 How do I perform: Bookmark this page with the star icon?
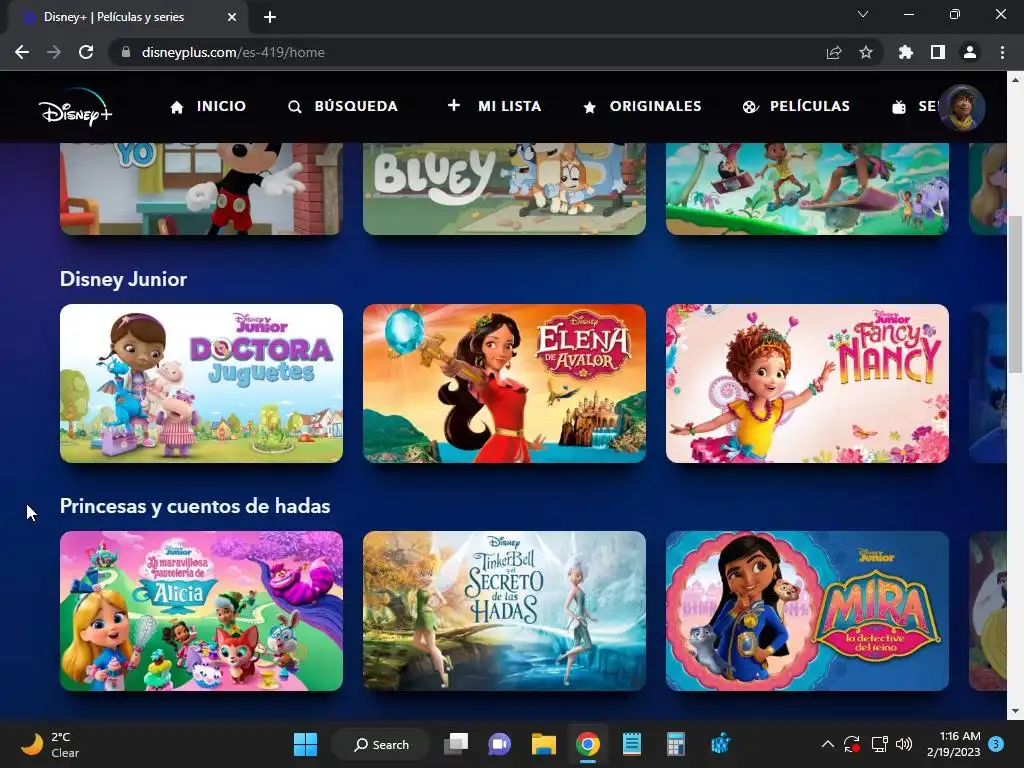pos(866,52)
